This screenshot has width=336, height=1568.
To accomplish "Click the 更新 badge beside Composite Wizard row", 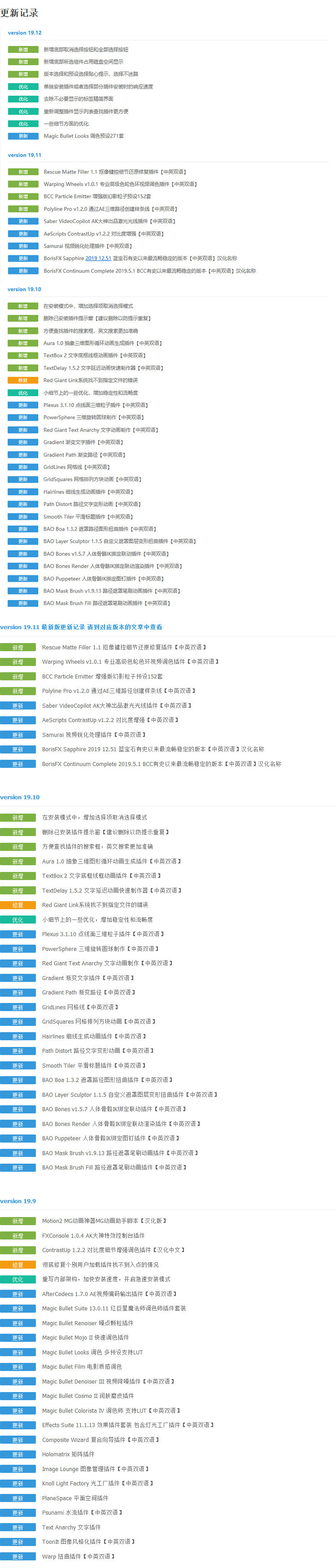I will [17, 1440].
